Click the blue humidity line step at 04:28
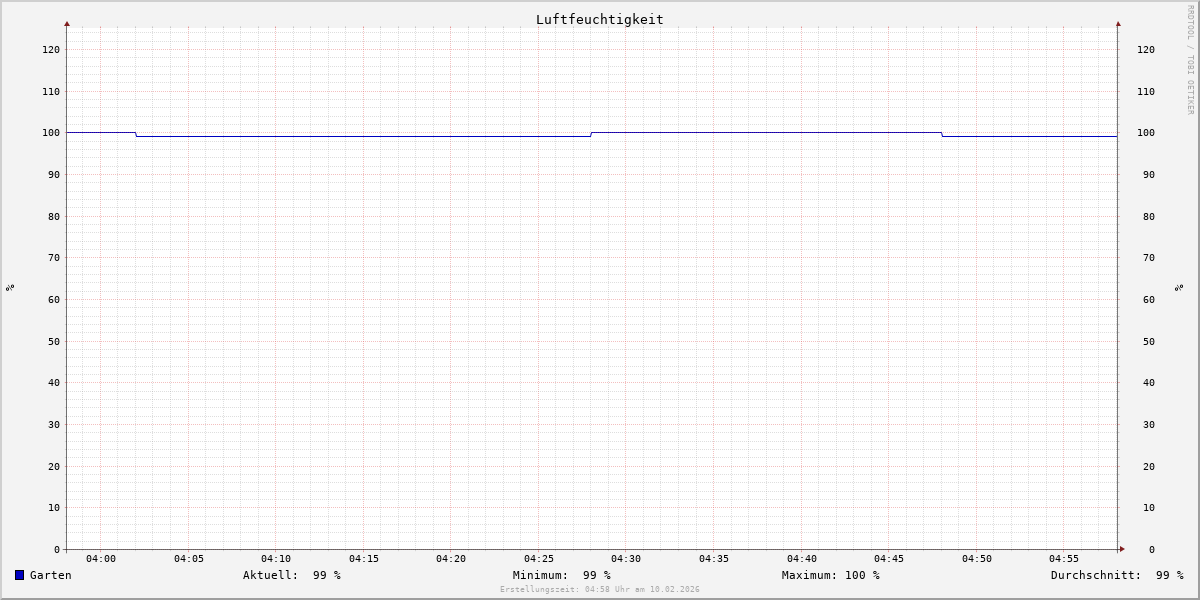 pos(591,134)
